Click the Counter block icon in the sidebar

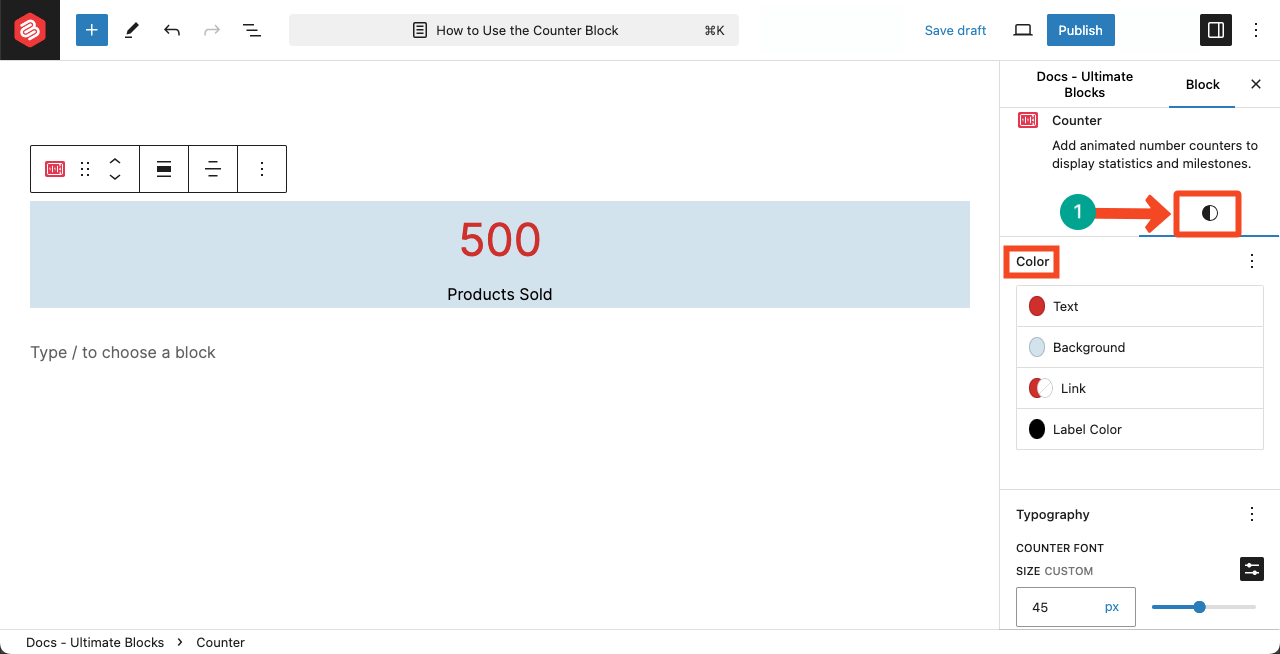coord(1028,120)
